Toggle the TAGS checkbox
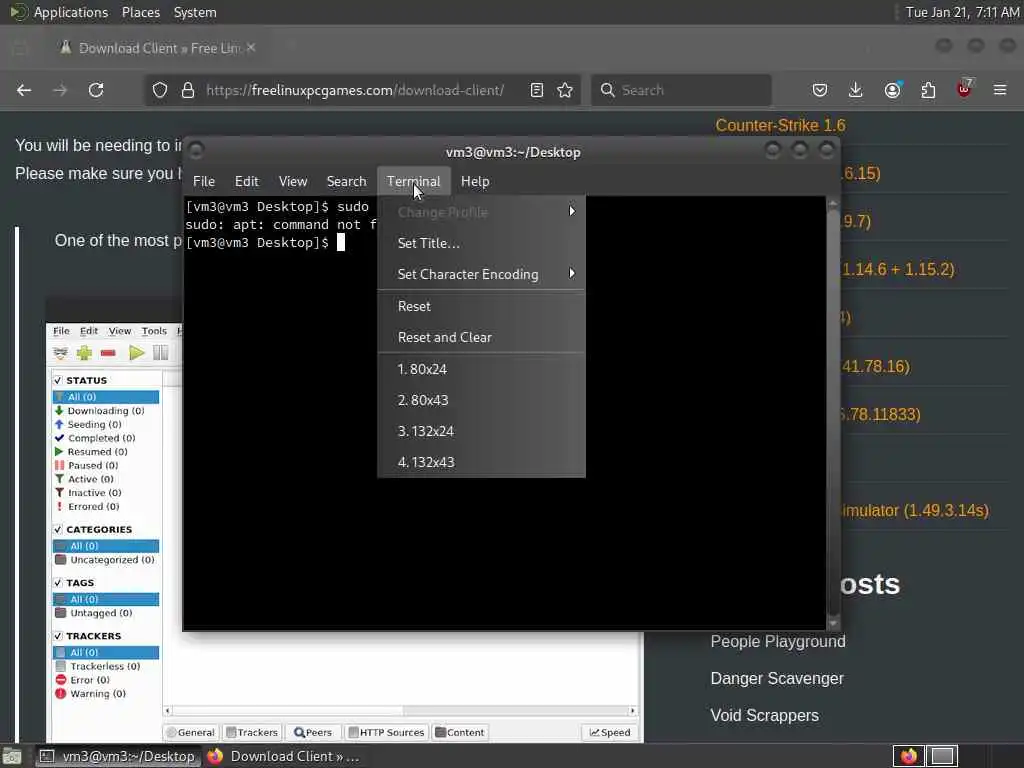1024x768 pixels. [x=58, y=583]
